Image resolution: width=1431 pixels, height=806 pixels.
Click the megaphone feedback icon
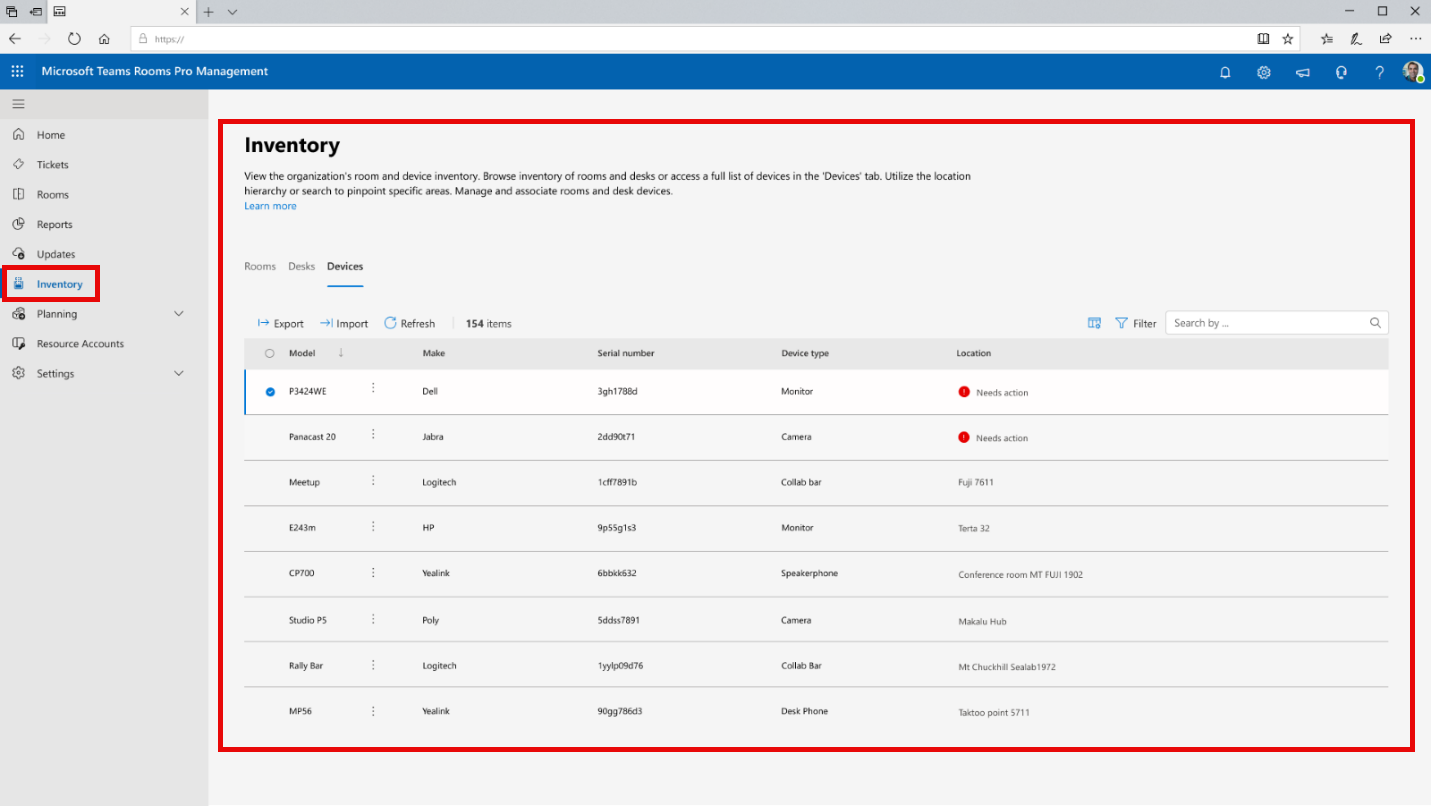(1303, 72)
